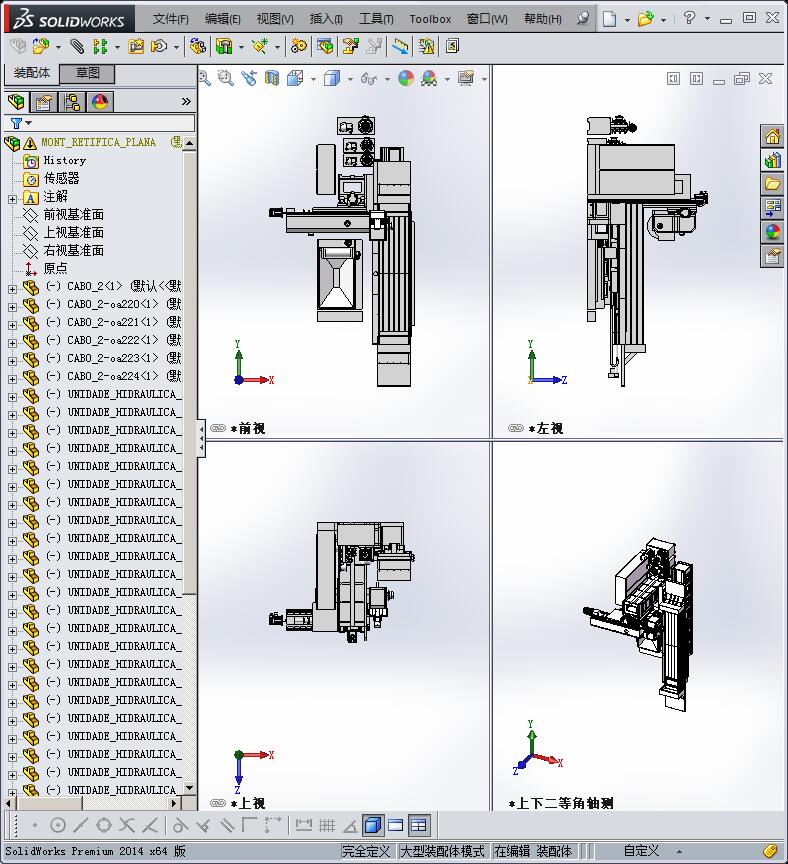Click the Show Hidden Components icon

click(197, 46)
